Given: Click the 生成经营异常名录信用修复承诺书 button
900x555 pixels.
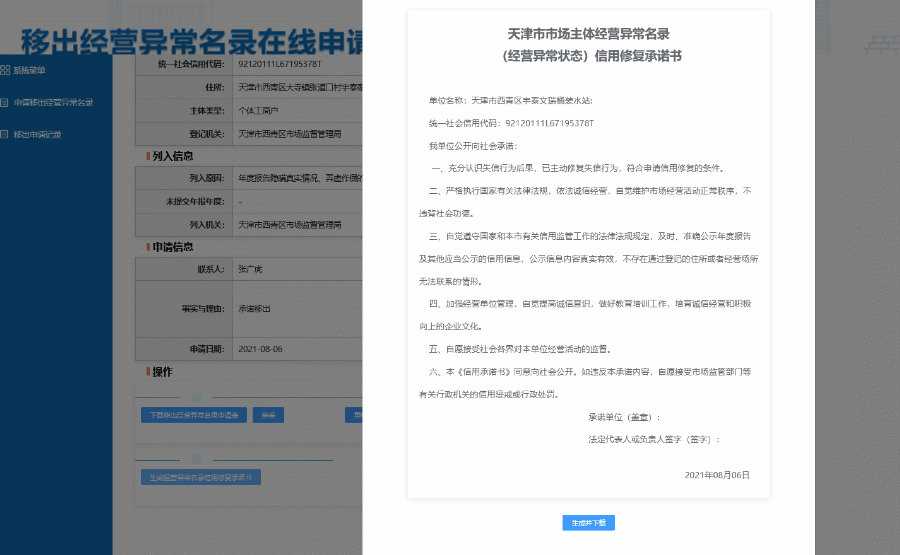Looking at the screenshot, I should (x=201, y=477).
